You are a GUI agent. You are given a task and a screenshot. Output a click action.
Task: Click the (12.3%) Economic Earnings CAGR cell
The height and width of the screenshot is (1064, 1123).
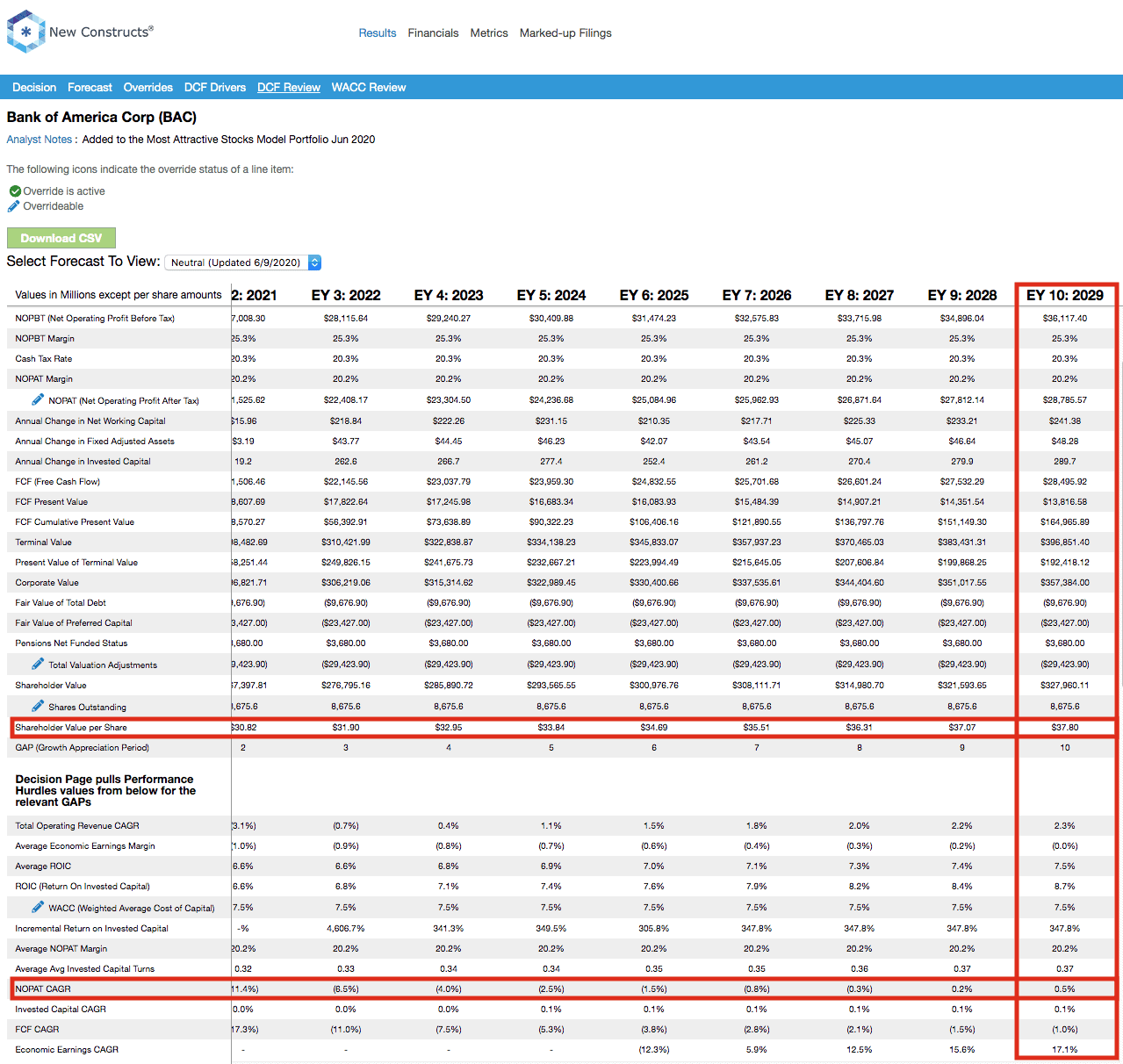(654, 1050)
